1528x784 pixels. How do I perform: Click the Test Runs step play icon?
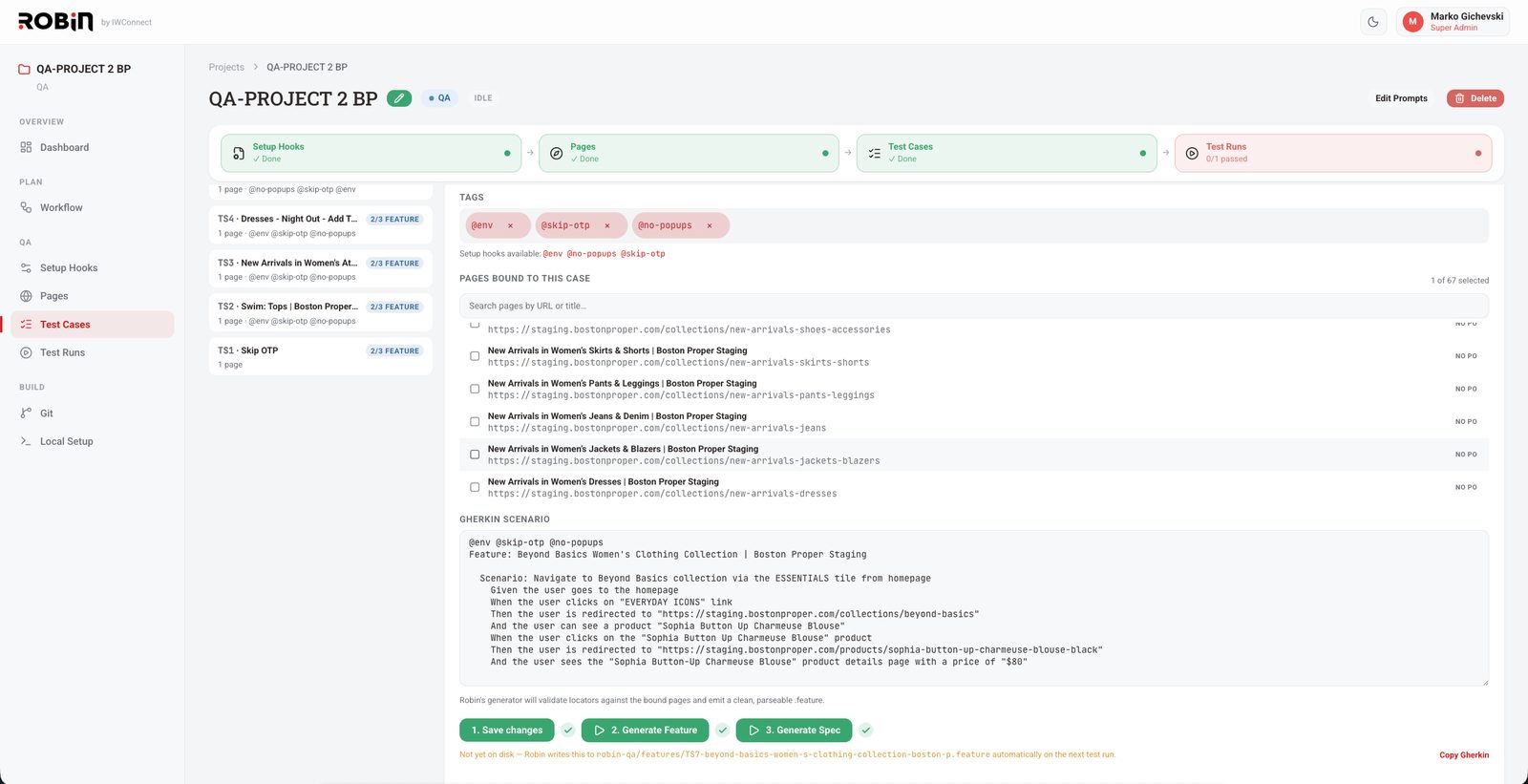(x=1192, y=153)
